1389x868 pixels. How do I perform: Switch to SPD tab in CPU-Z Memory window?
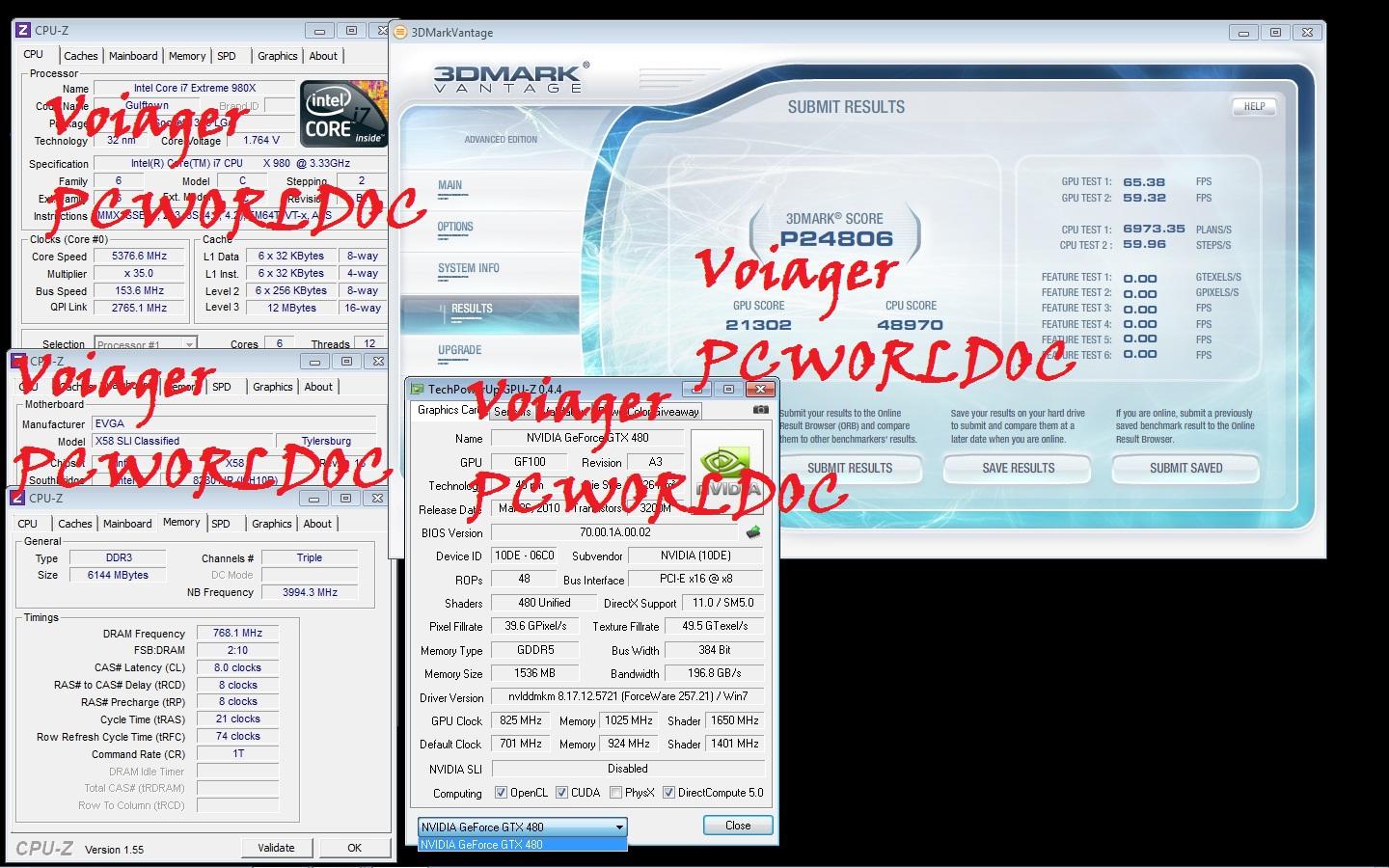(221, 524)
